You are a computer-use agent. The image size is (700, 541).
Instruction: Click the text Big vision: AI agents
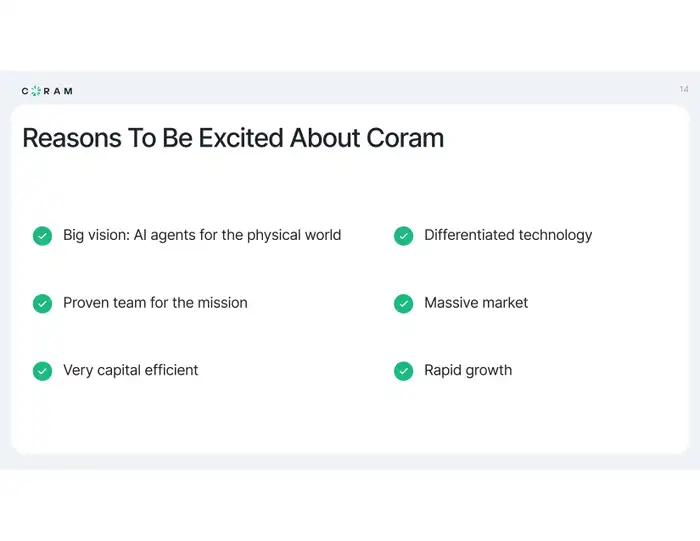[129, 235]
